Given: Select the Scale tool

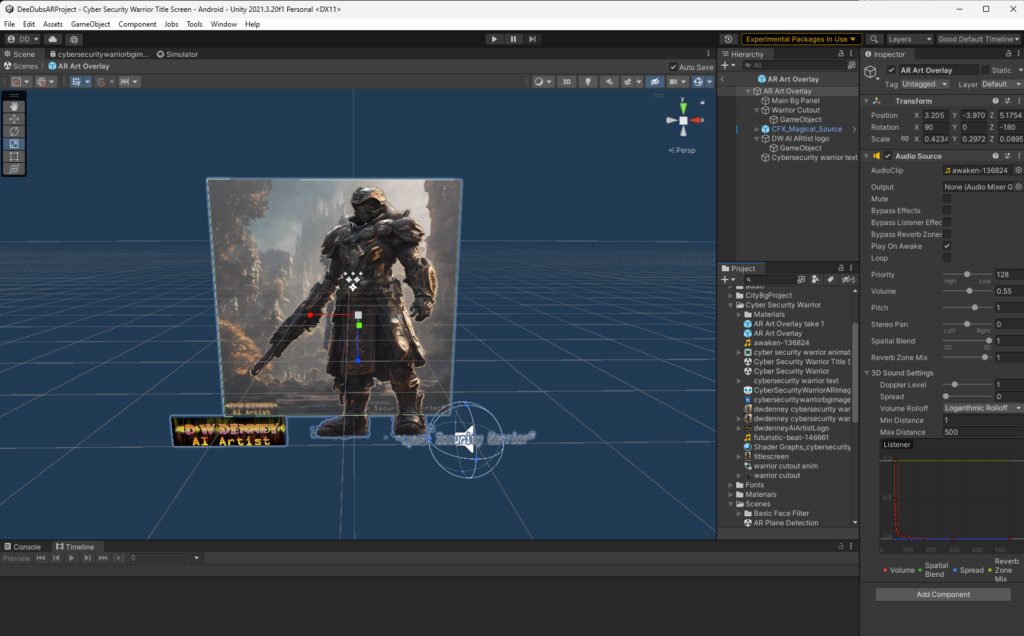Looking at the screenshot, I should coord(14,144).
